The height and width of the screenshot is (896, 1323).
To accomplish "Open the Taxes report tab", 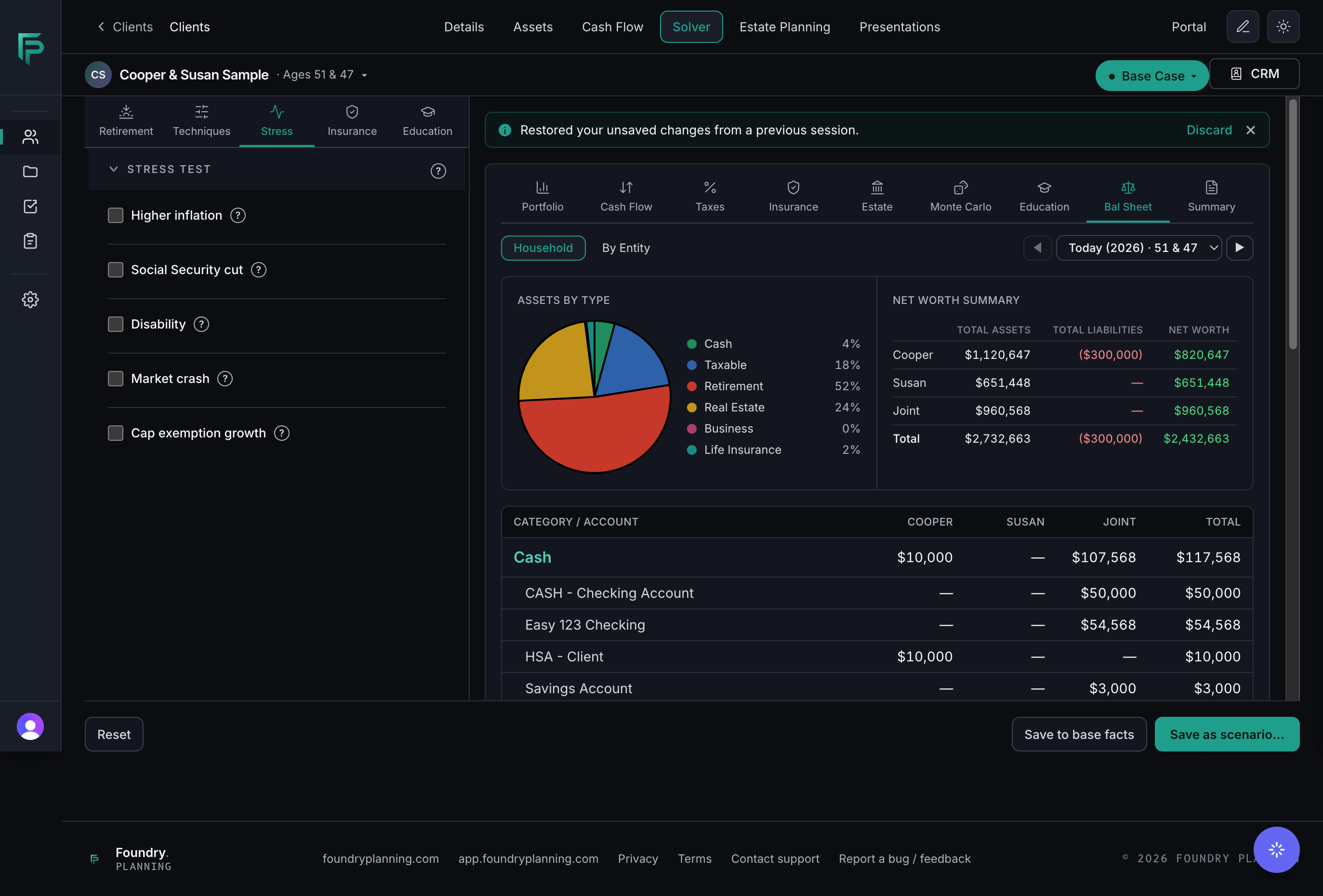I will 710,197.
